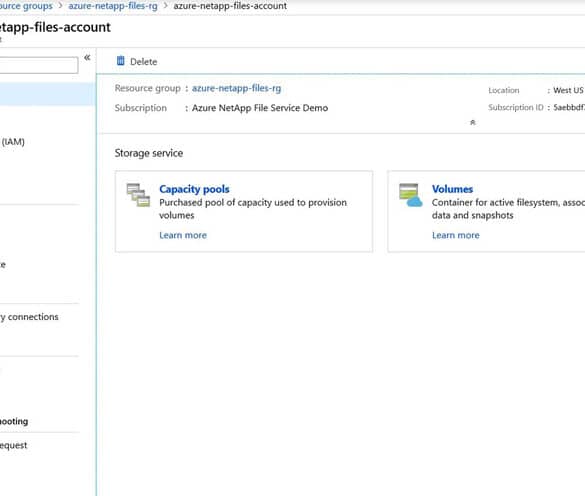Click the 'Storage service' section heading

[149, 153]
